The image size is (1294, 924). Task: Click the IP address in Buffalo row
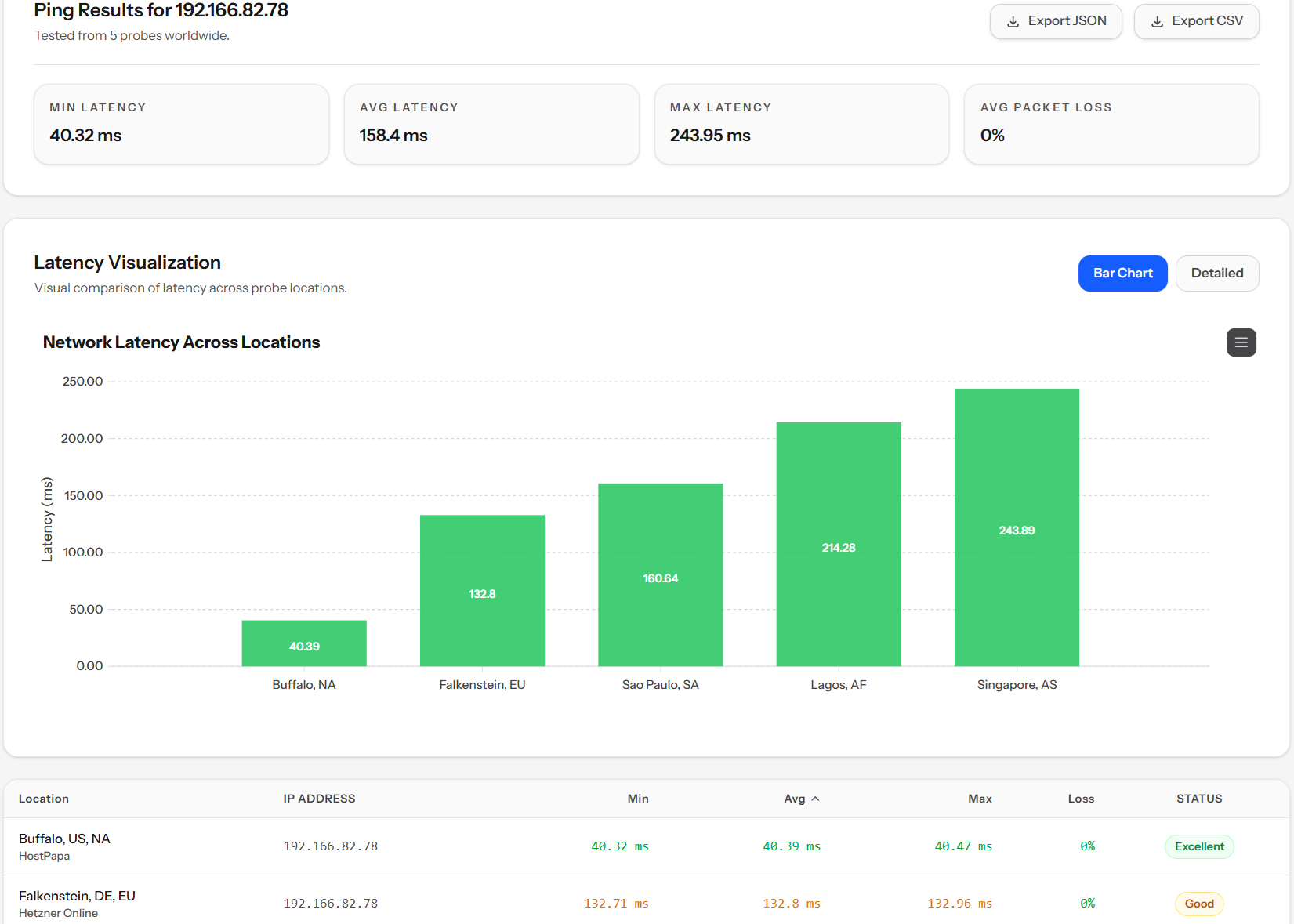pyautogui.click(x=331, y=846)
